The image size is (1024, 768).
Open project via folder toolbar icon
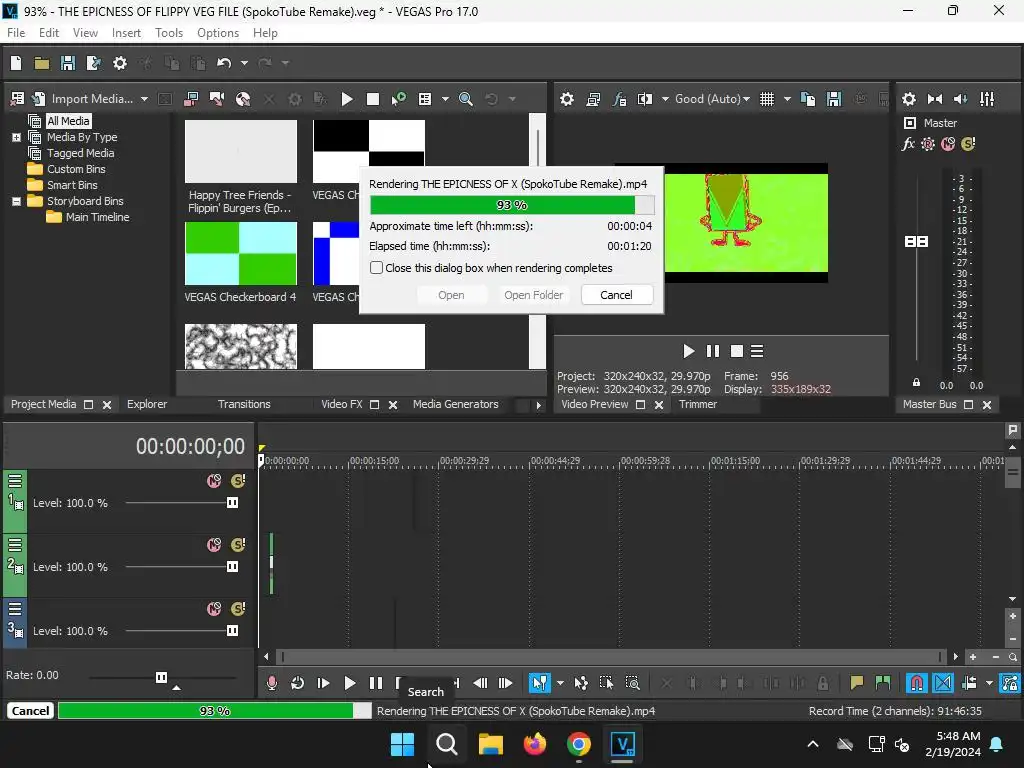pyautogui.click(x=42, y=63)
